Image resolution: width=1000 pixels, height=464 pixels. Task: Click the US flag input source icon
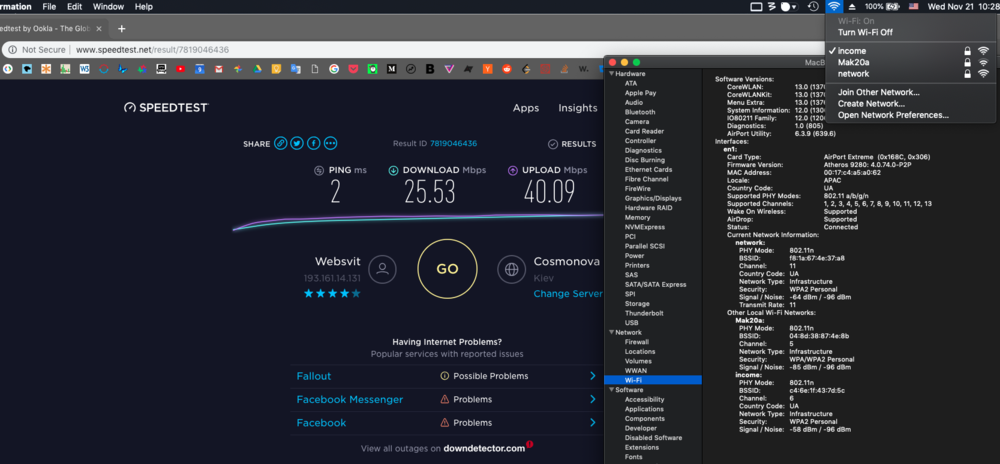[913, 6]
